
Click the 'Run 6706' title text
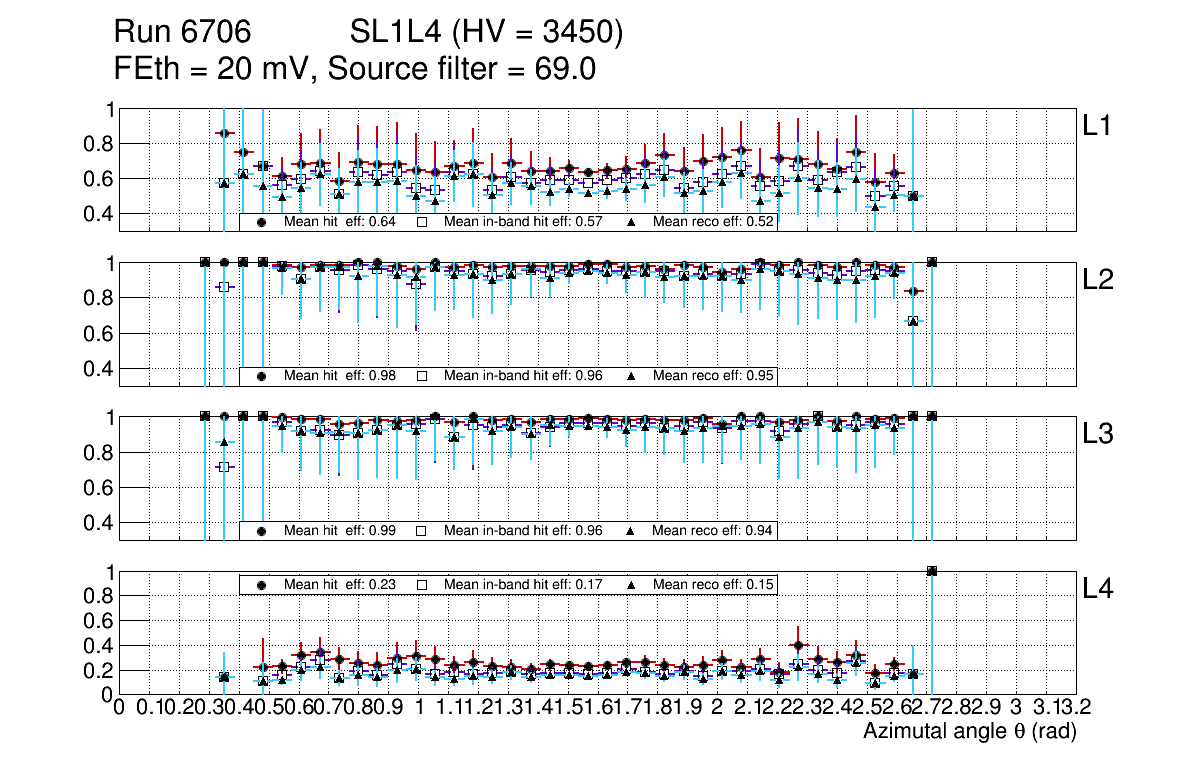[188, 33]
